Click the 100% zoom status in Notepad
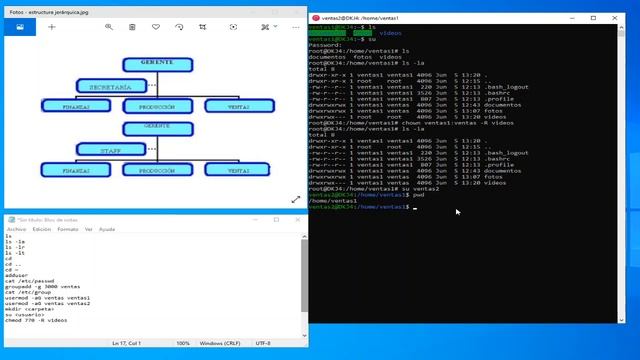Screen dimensions: 640x360 click(x=183, y=343)
